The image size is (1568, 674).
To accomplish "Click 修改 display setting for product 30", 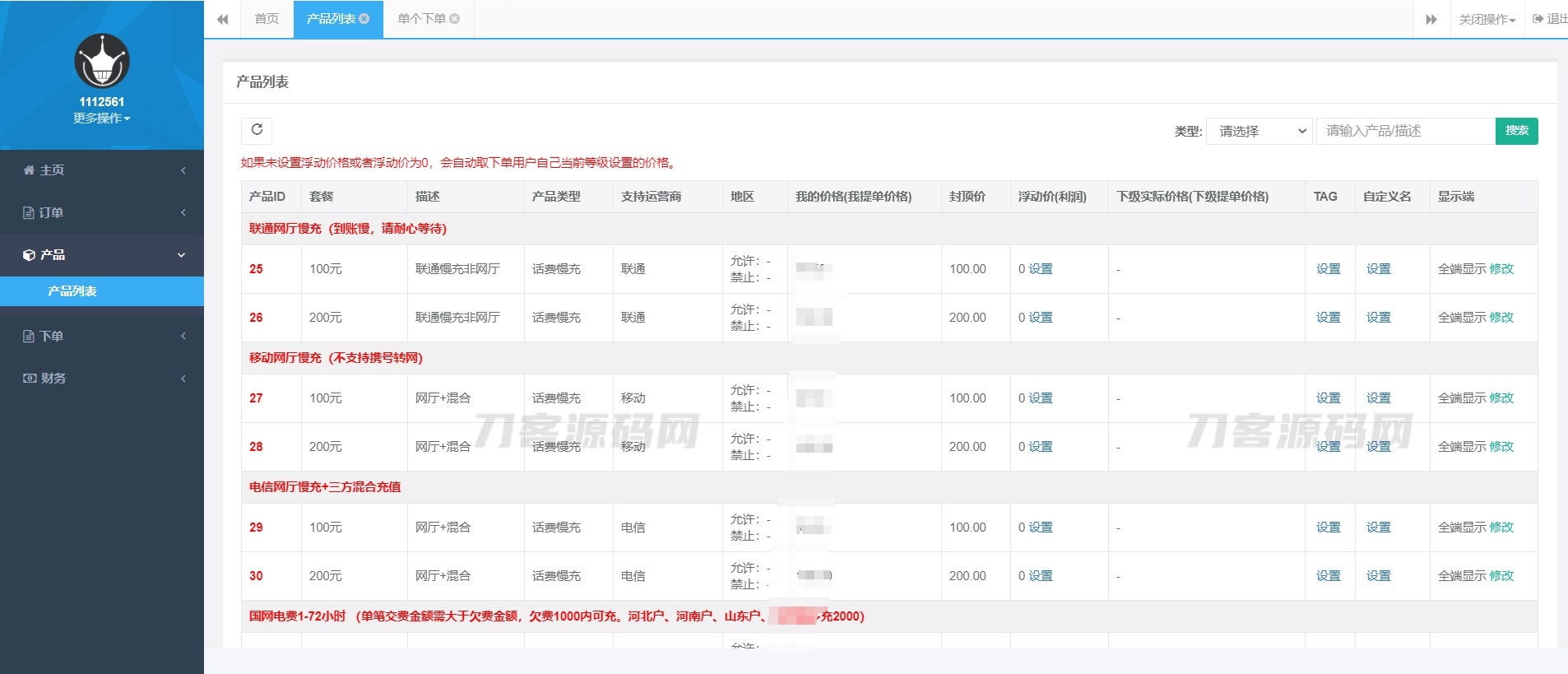I will pyautogui.click(x=1501, y=576).
